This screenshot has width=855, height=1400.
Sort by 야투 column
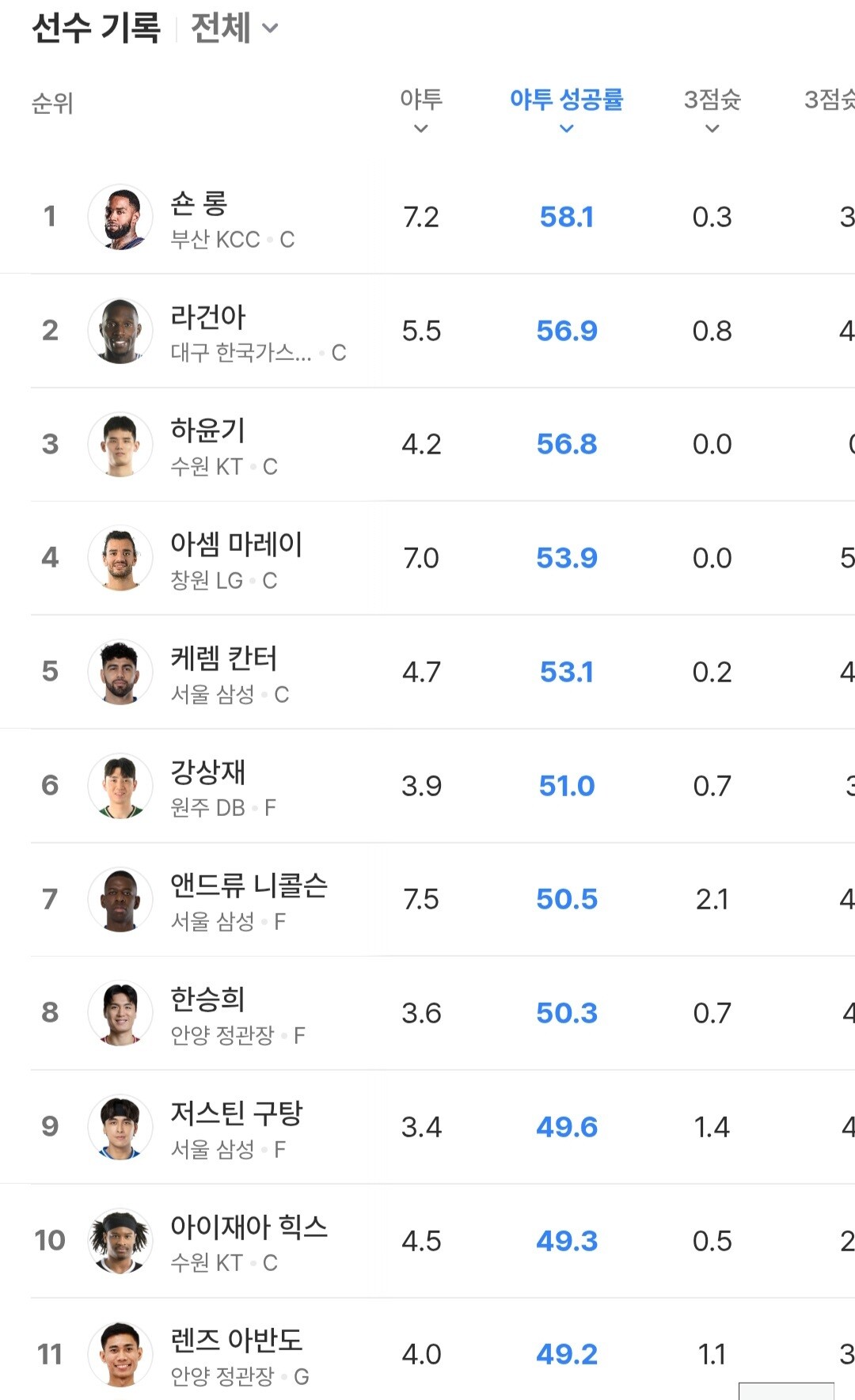420,109
